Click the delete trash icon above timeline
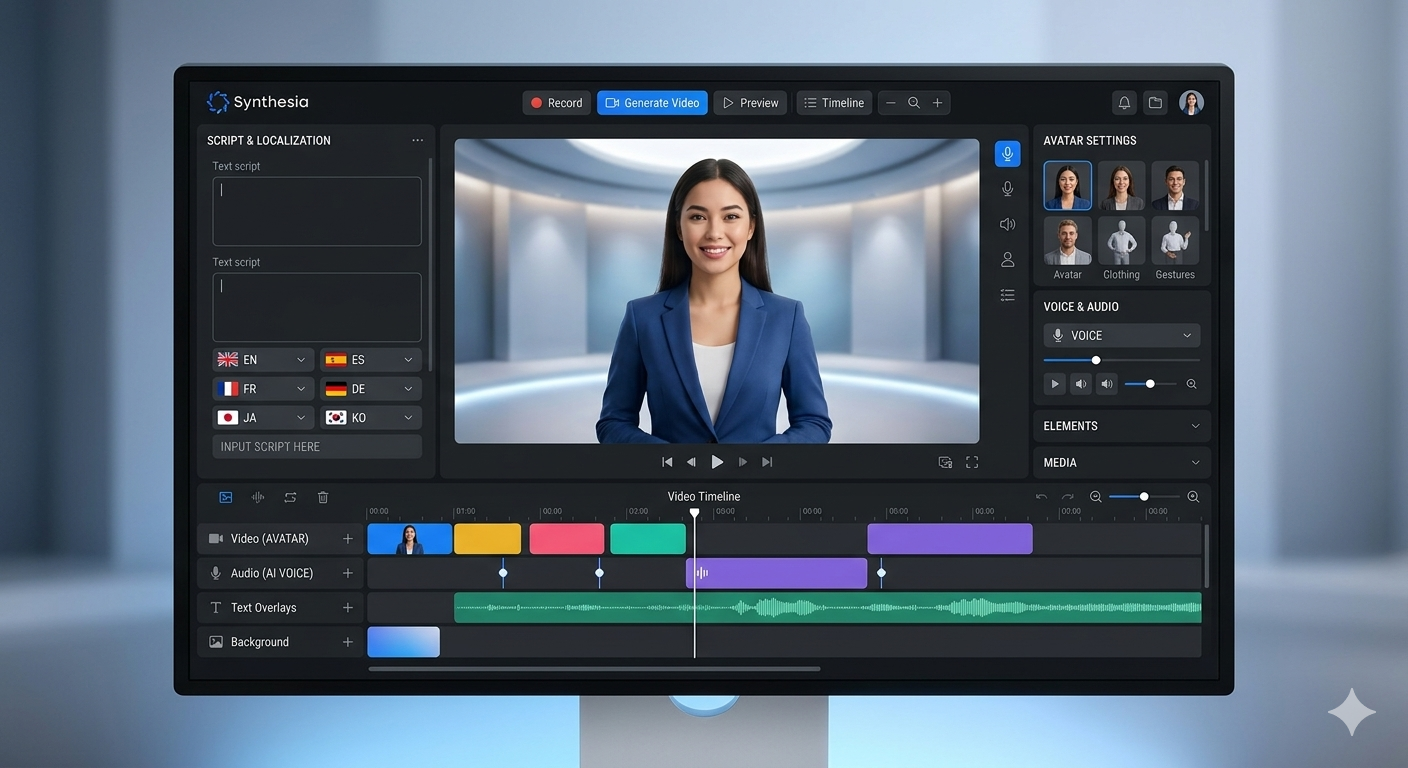The height and width of the screenshot is (768, 1408). point(323,497)
